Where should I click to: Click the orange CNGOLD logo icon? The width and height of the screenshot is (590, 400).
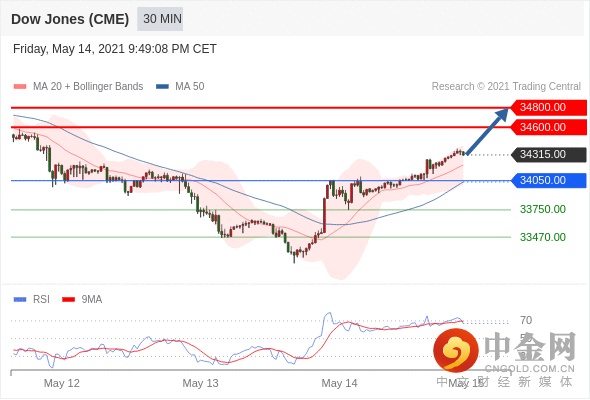click(x=456, y=350)
